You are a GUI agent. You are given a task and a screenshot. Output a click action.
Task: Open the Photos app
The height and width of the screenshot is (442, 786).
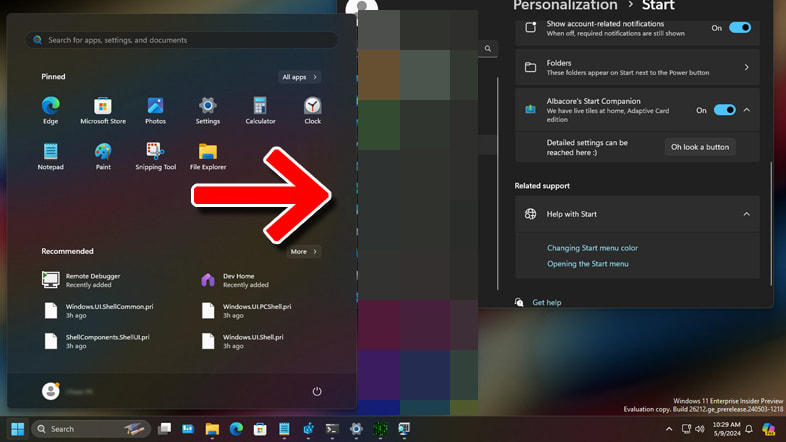pyautogui.click(x=155, y=108)
